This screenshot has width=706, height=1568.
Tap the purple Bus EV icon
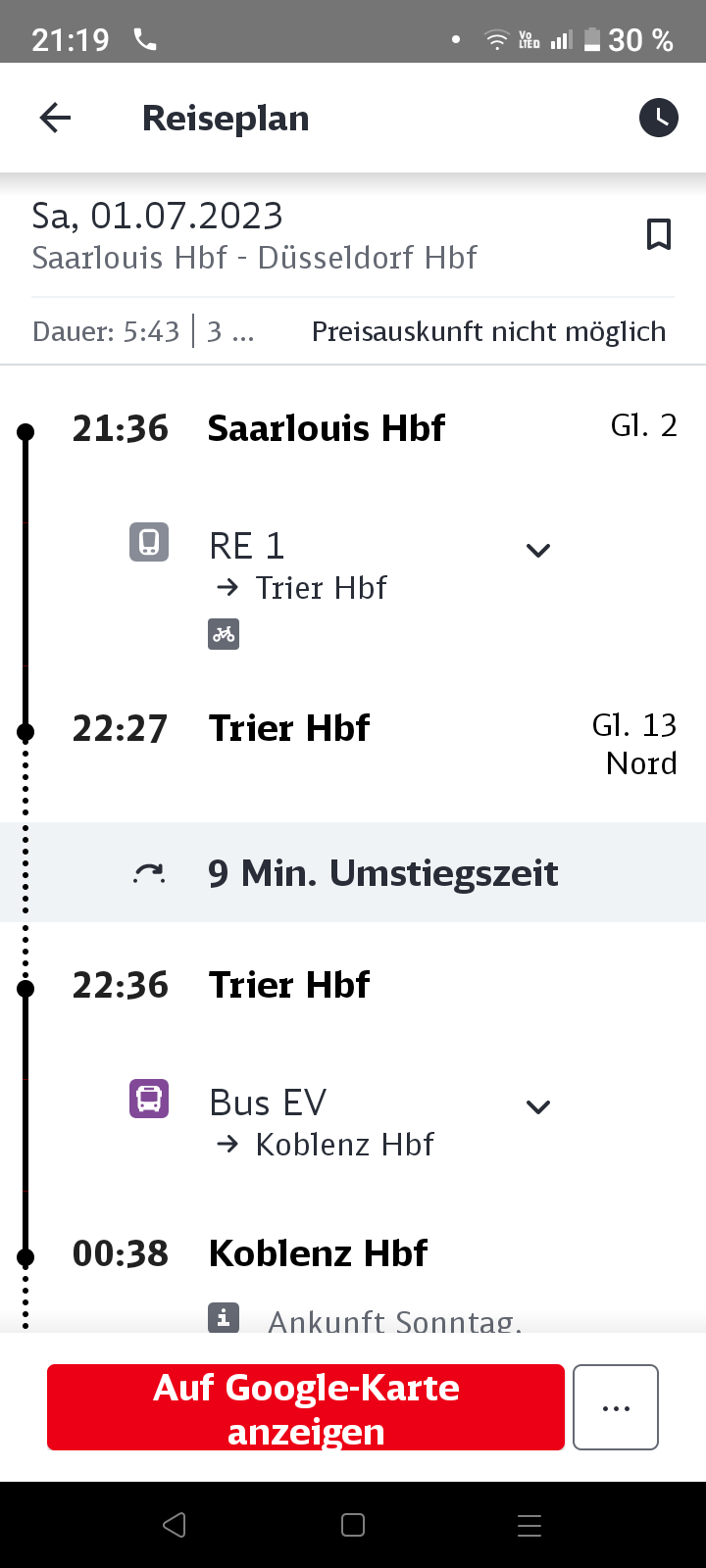tap(149, 1099)
